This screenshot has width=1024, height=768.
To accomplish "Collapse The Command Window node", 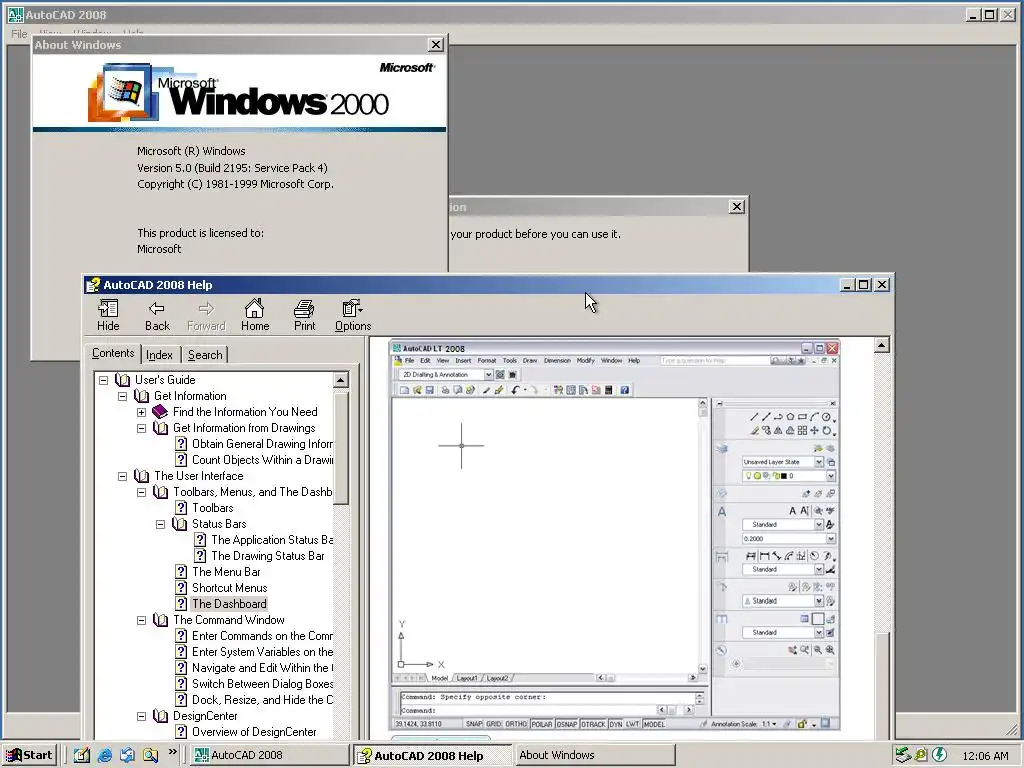I will (141, 620).
